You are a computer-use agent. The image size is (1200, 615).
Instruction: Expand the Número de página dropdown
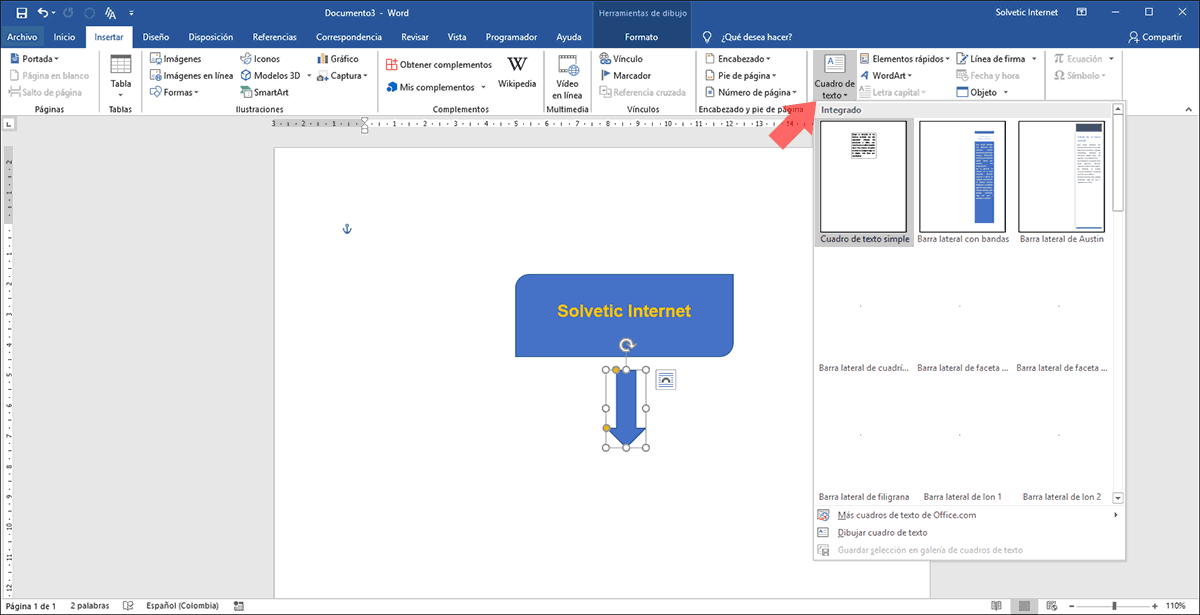coord(750,92)
